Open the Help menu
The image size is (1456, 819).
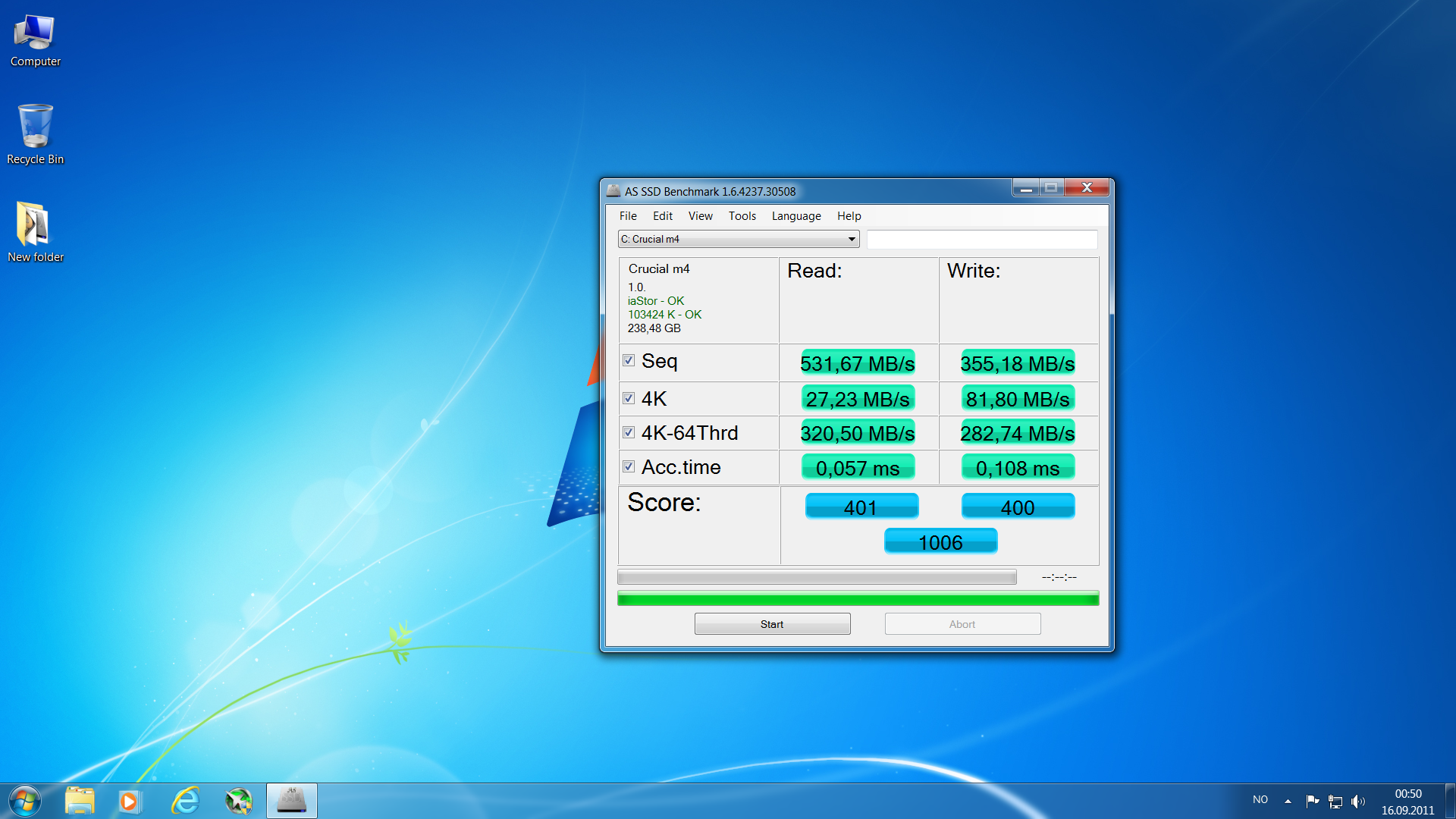[x=849, y=216]
